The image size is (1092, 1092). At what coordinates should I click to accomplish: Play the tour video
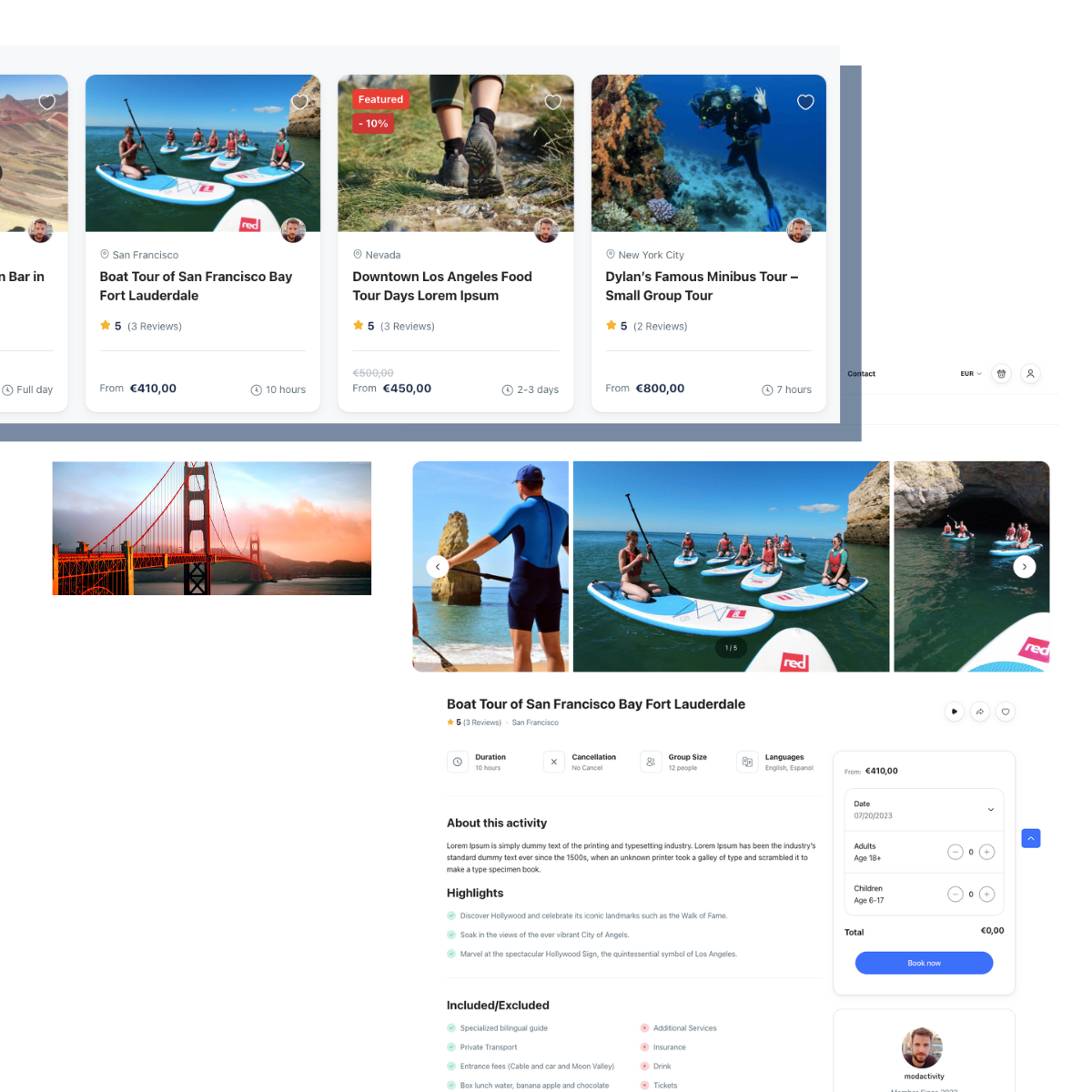954,712
